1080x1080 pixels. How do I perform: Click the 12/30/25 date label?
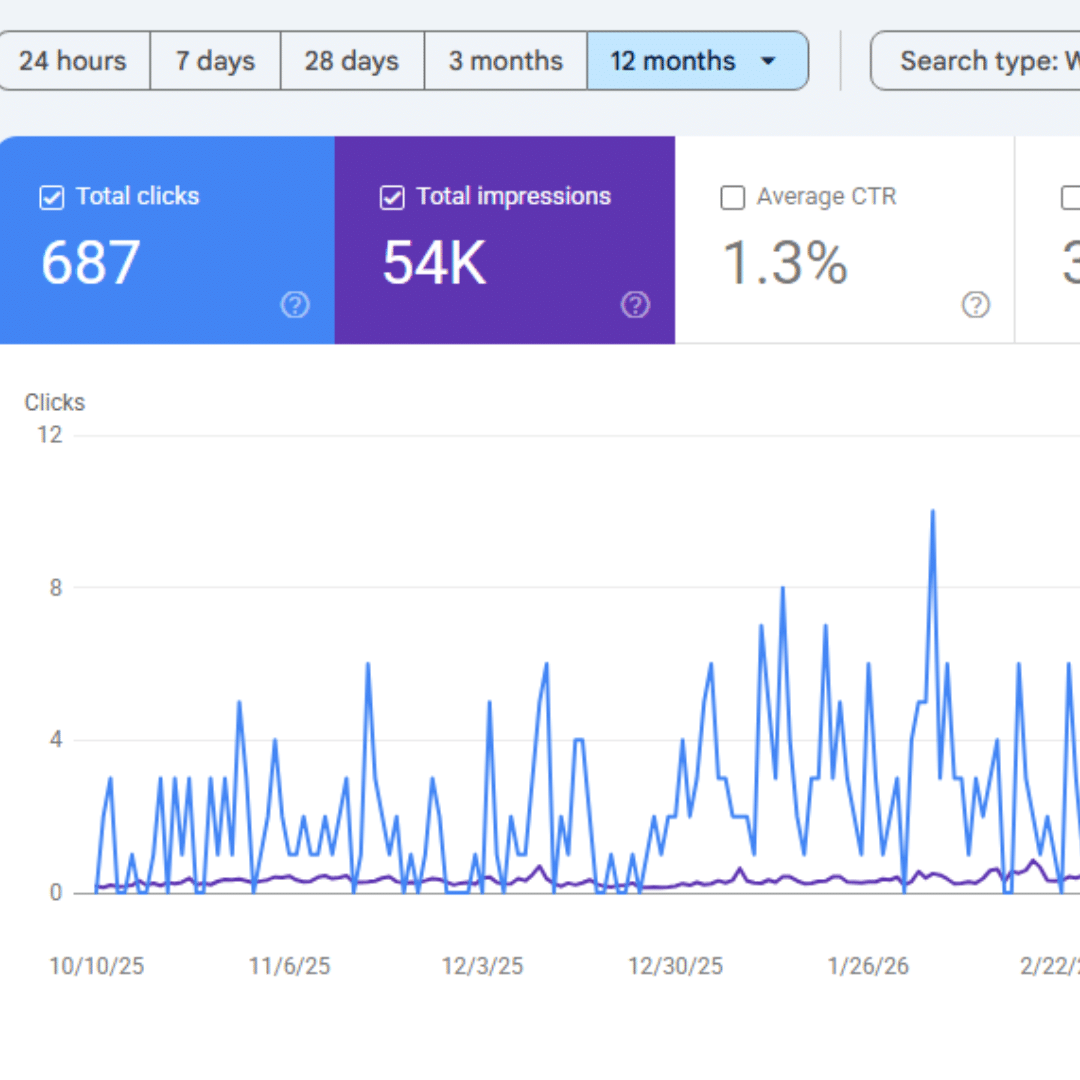[x=675, y=966]
